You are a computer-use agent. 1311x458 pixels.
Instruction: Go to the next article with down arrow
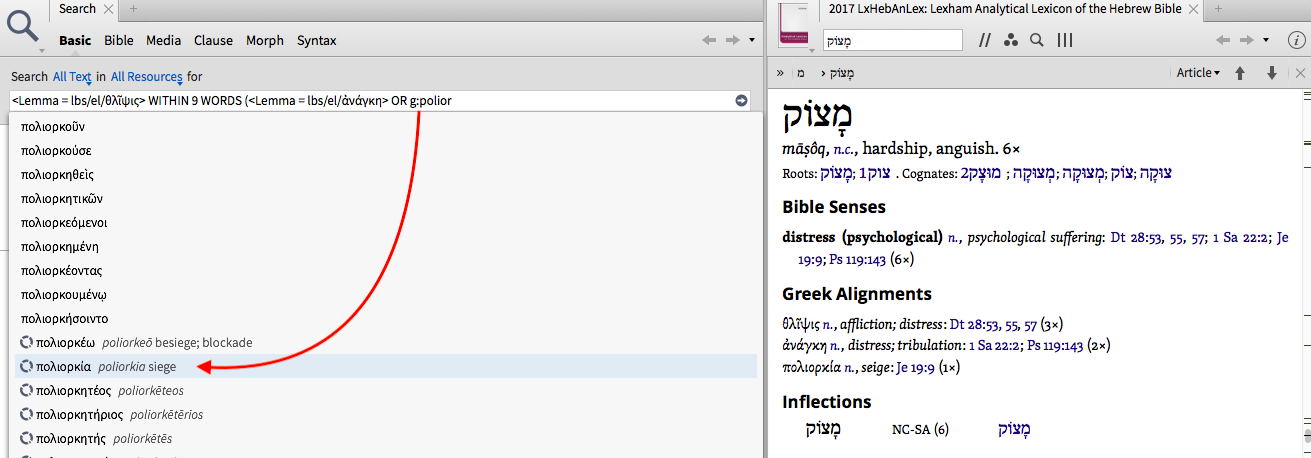click(x=1272, y=73)
